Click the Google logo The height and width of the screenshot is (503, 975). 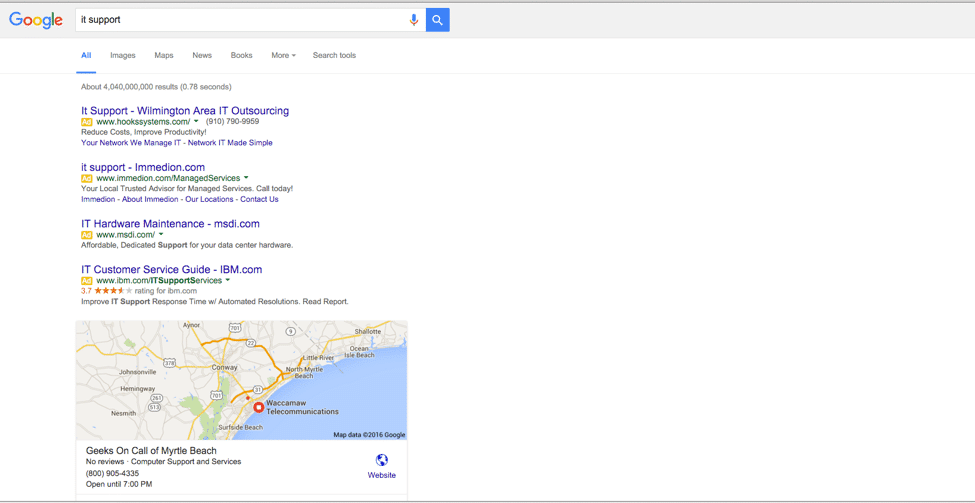(35, 20)
